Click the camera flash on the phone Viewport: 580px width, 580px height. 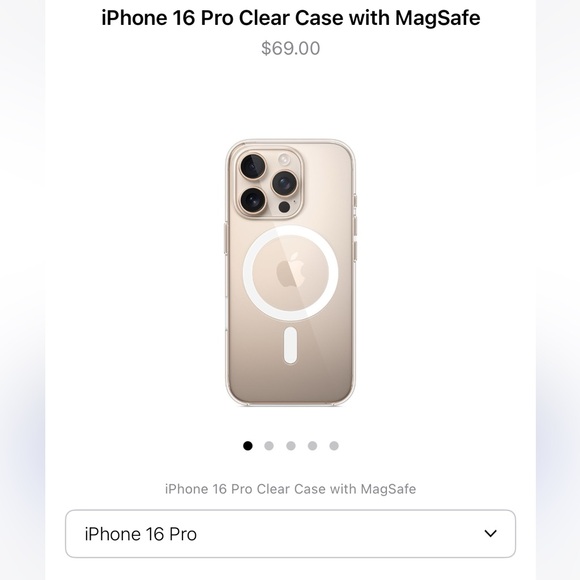(x=284, y=160)
